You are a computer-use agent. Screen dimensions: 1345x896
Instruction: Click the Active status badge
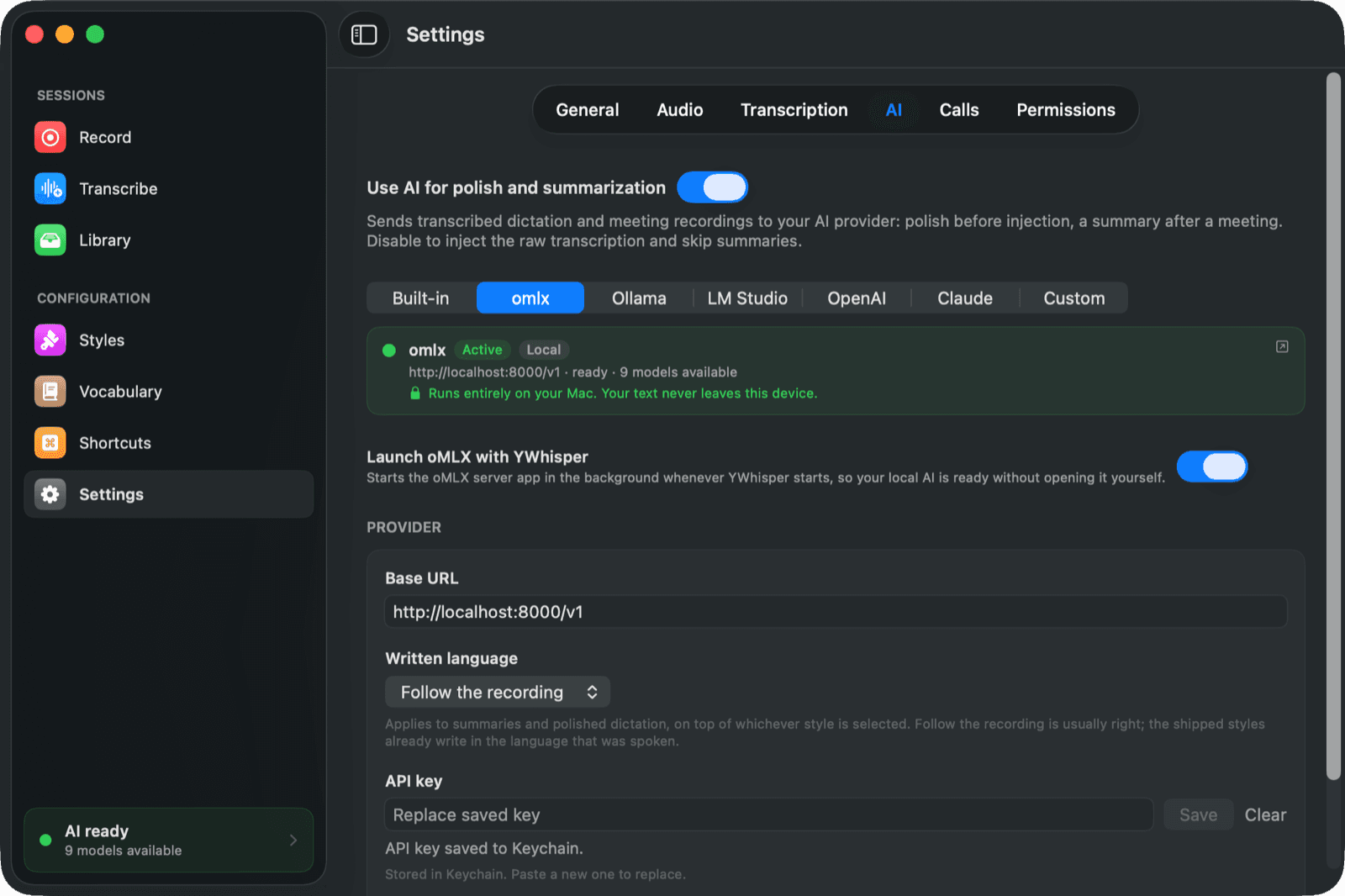click(x=482, y=350)
